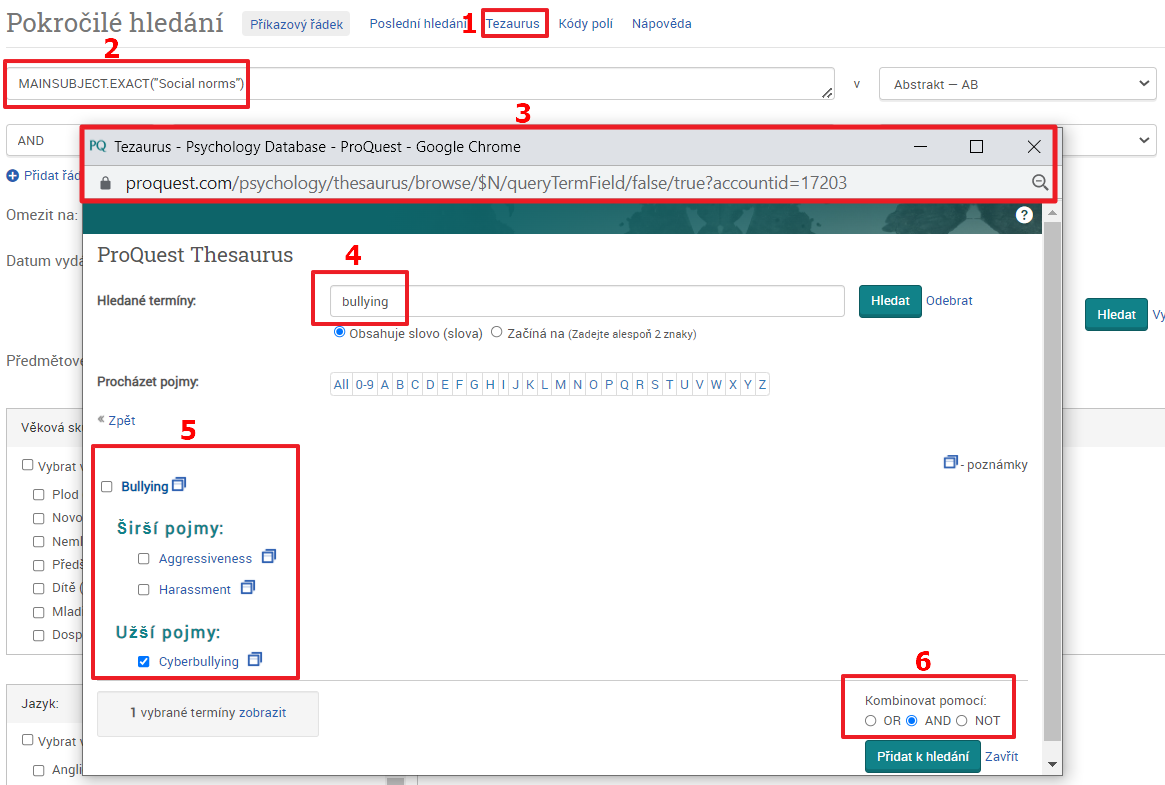Check the 'Plod' age group checkbox

pyautogui.click(x=39, y=495)
